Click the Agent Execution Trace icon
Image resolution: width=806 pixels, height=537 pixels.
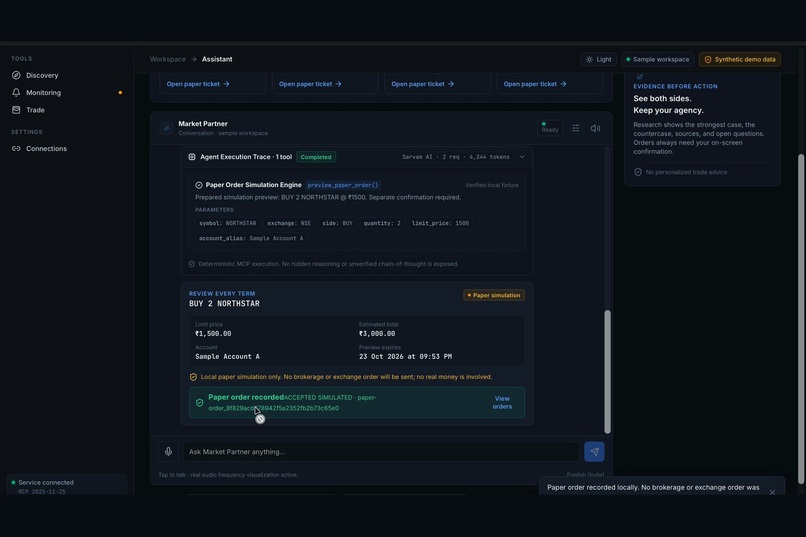(192, 157)
